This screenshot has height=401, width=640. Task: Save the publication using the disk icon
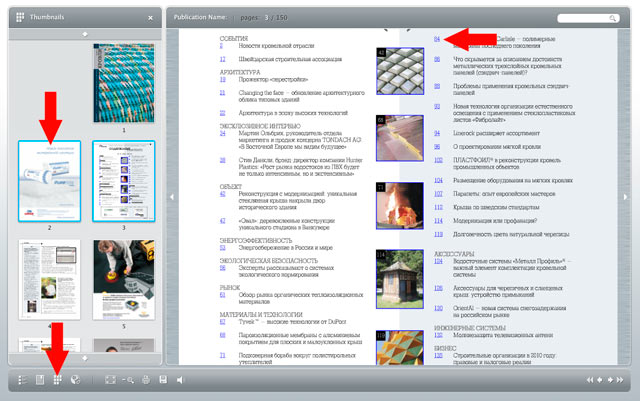tap(163, 380)
